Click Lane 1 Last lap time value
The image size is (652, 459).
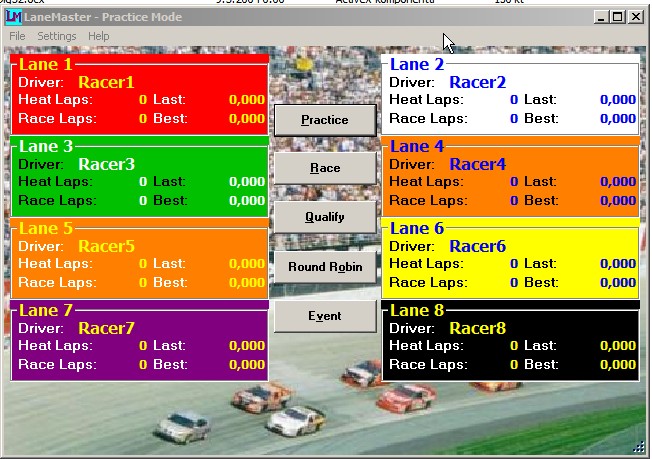tap(247, 100)
